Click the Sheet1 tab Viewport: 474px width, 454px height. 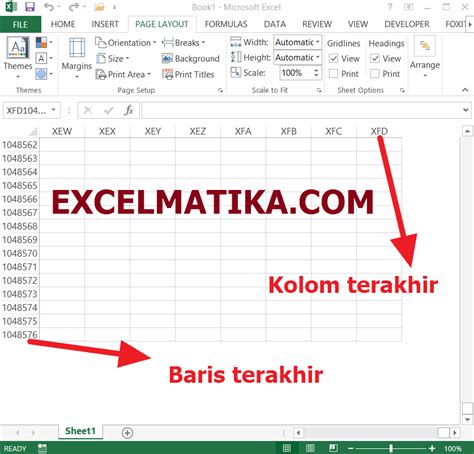pyautogui.click(x=80, y=431)
